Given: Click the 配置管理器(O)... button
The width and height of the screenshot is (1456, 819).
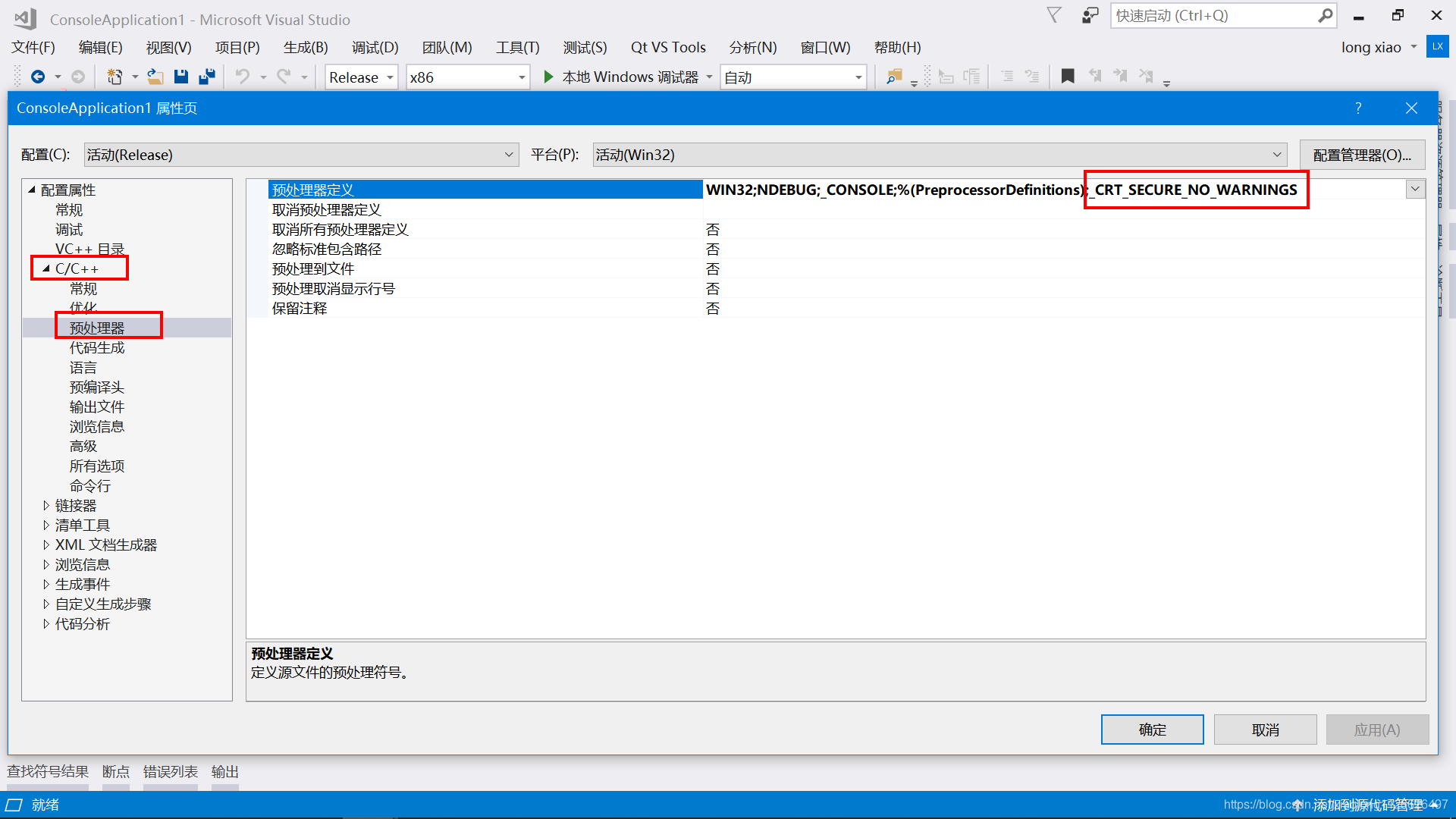Looking at the screenshot, I should coord(1361,155).
